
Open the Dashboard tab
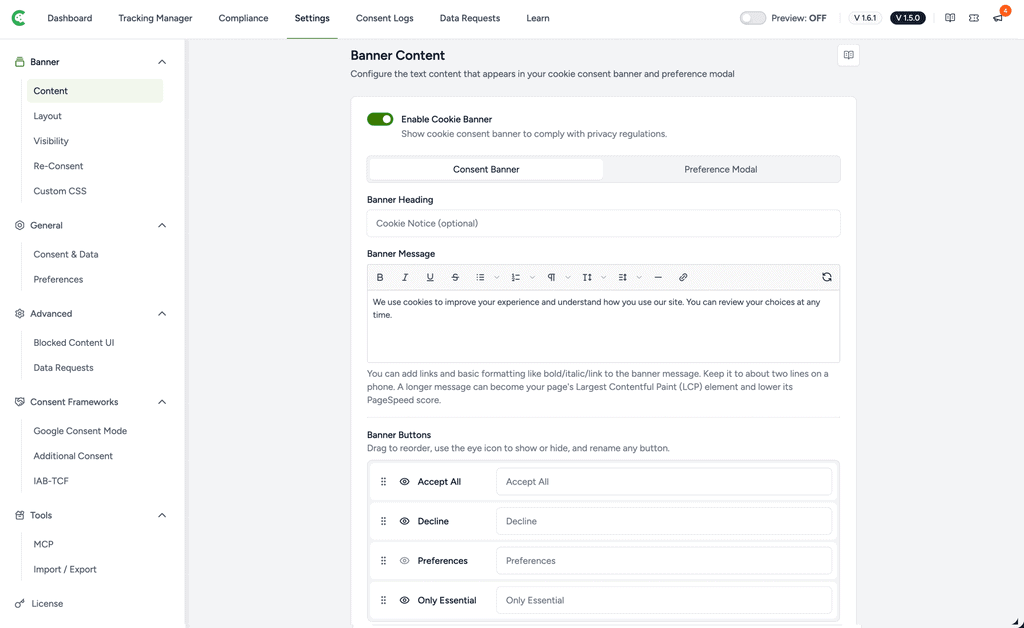click(x=70, y=18)
